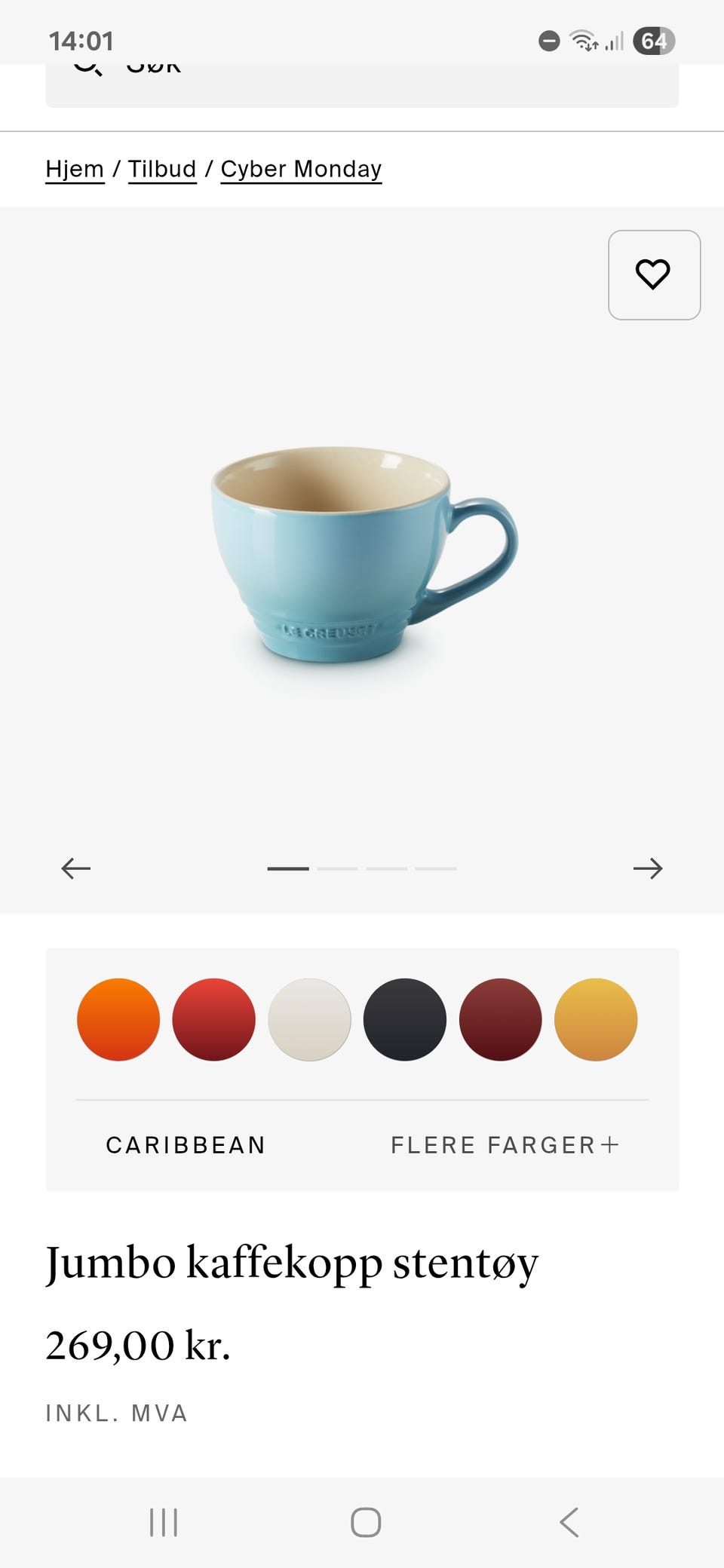
Task: Choose the black color swatch
Action: tap(405, 1020)
